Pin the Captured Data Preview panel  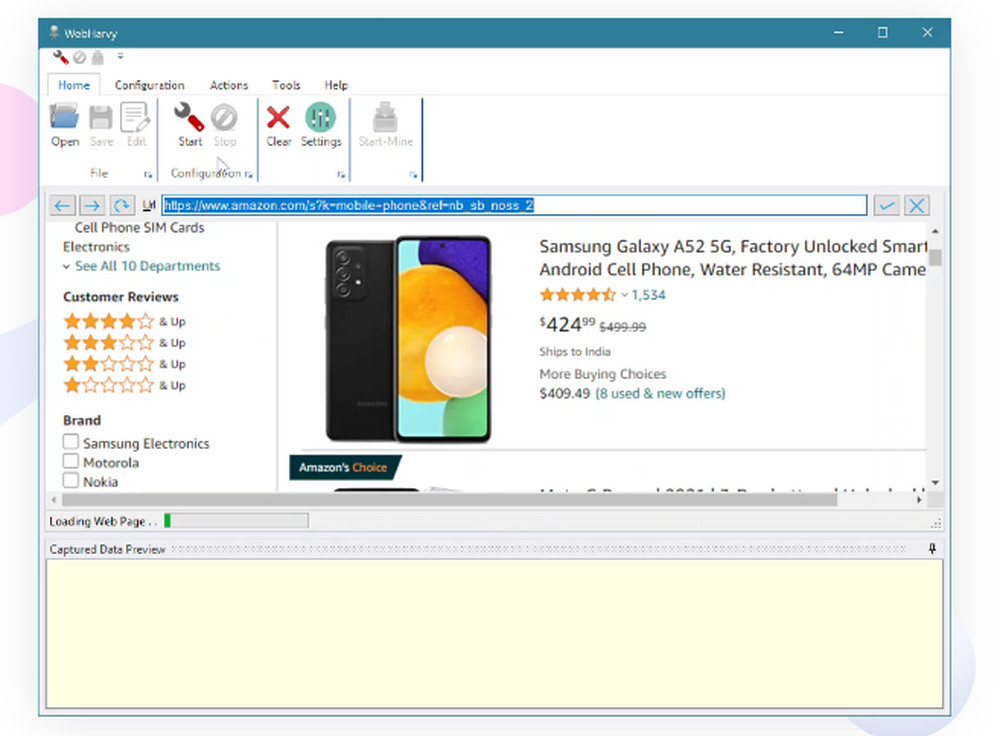tap(932, 548)
